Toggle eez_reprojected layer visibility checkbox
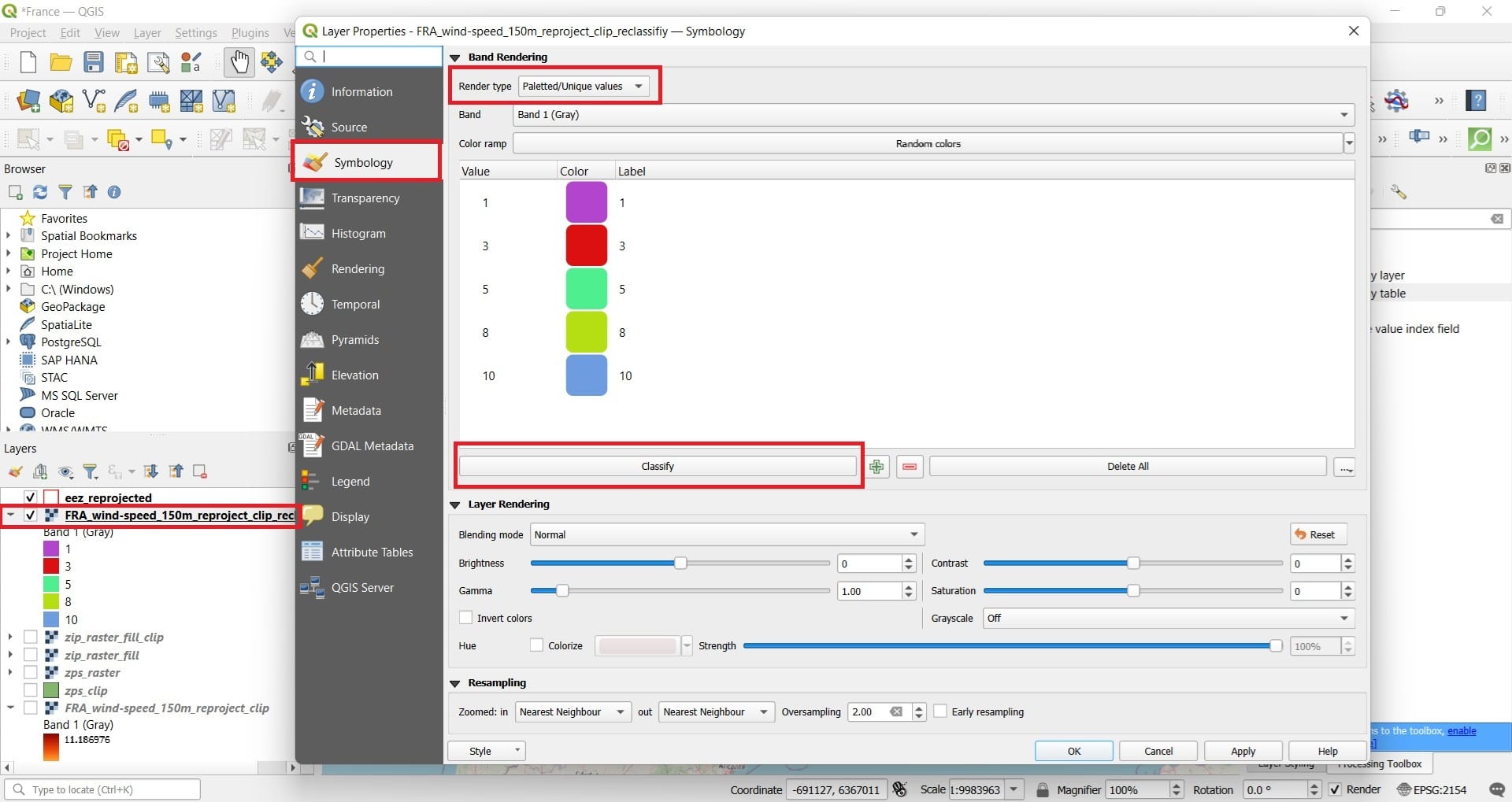1512x802 pixels. point(31,497)
